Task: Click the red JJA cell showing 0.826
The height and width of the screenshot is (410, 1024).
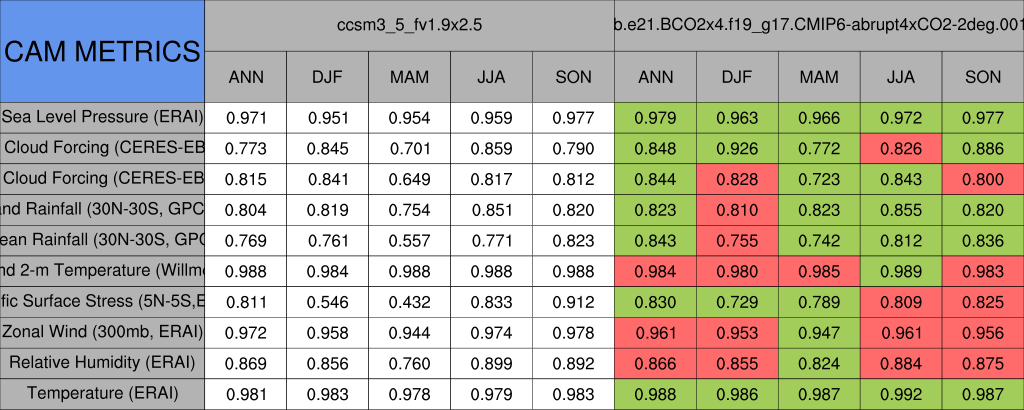Action: [x=901, y=148]
